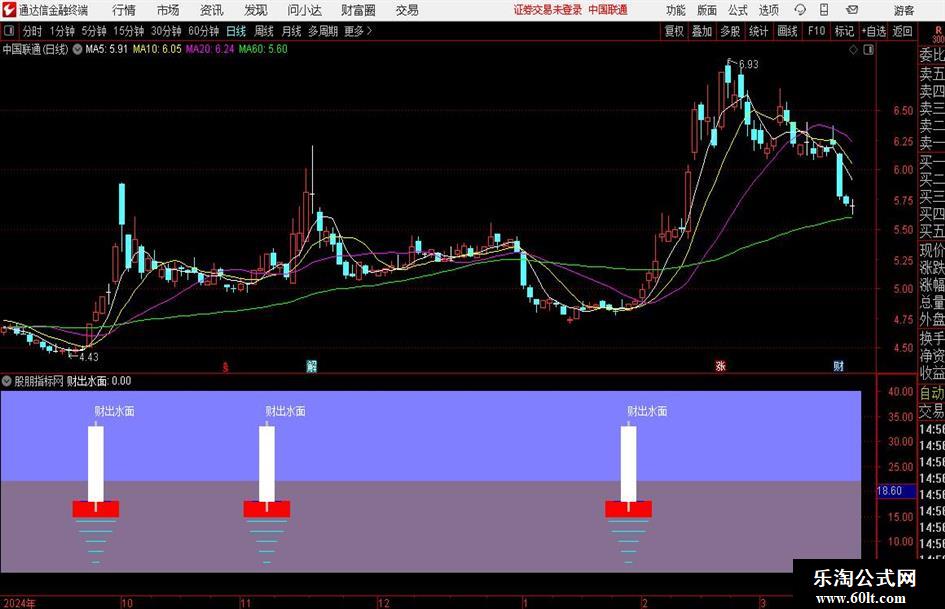Expand the 更多 periods dropdown
This screenshot has height=609, width=945.
coord(358,31)
